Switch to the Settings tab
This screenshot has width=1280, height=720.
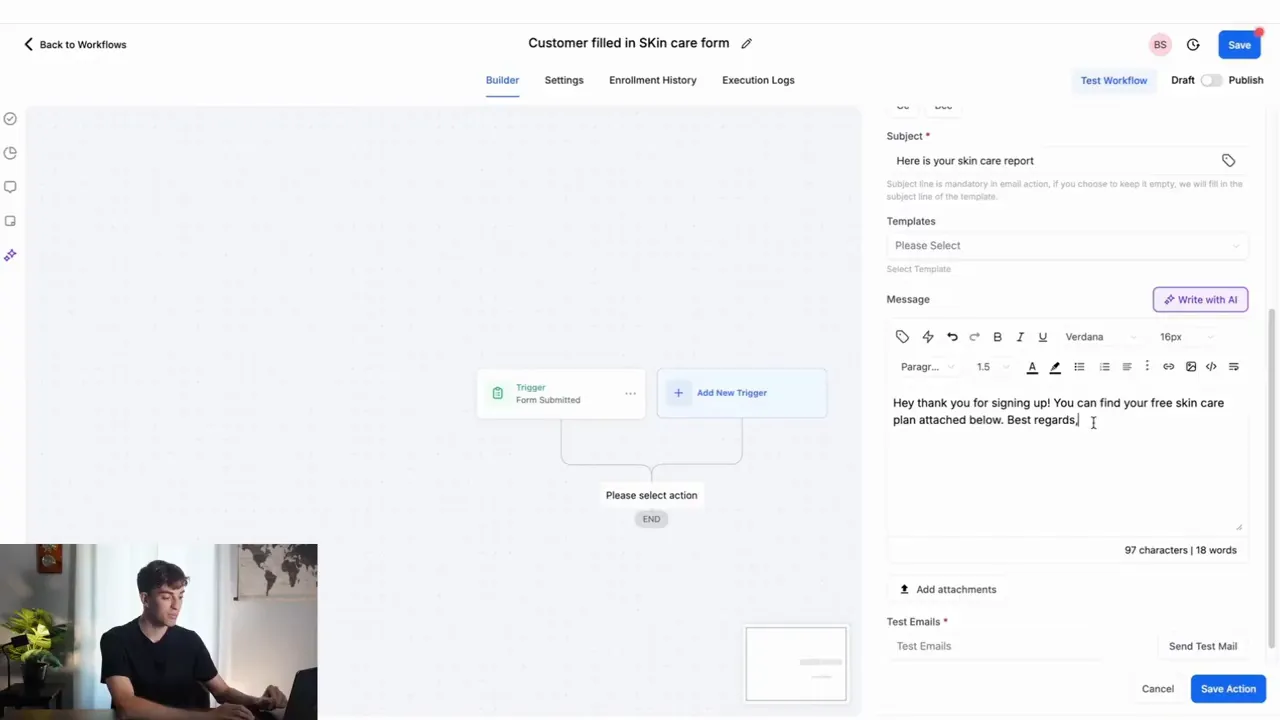coord(564,80)
